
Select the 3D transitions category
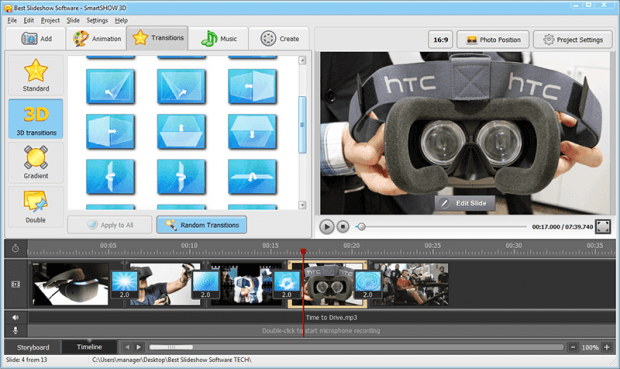tap(36, 119)
